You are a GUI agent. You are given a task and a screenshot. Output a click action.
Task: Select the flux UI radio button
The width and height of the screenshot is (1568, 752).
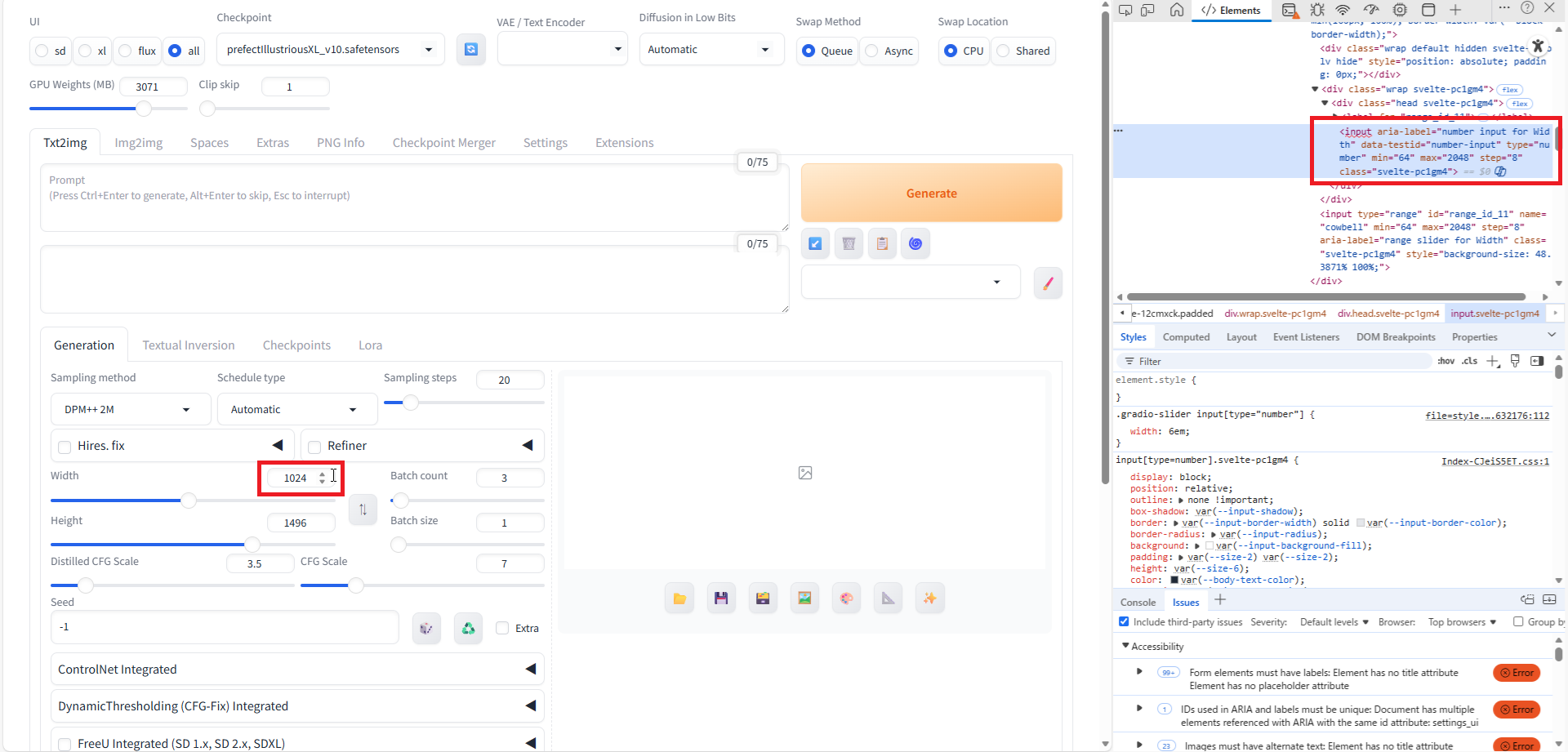pyautogui.click(x=126, y=51)
